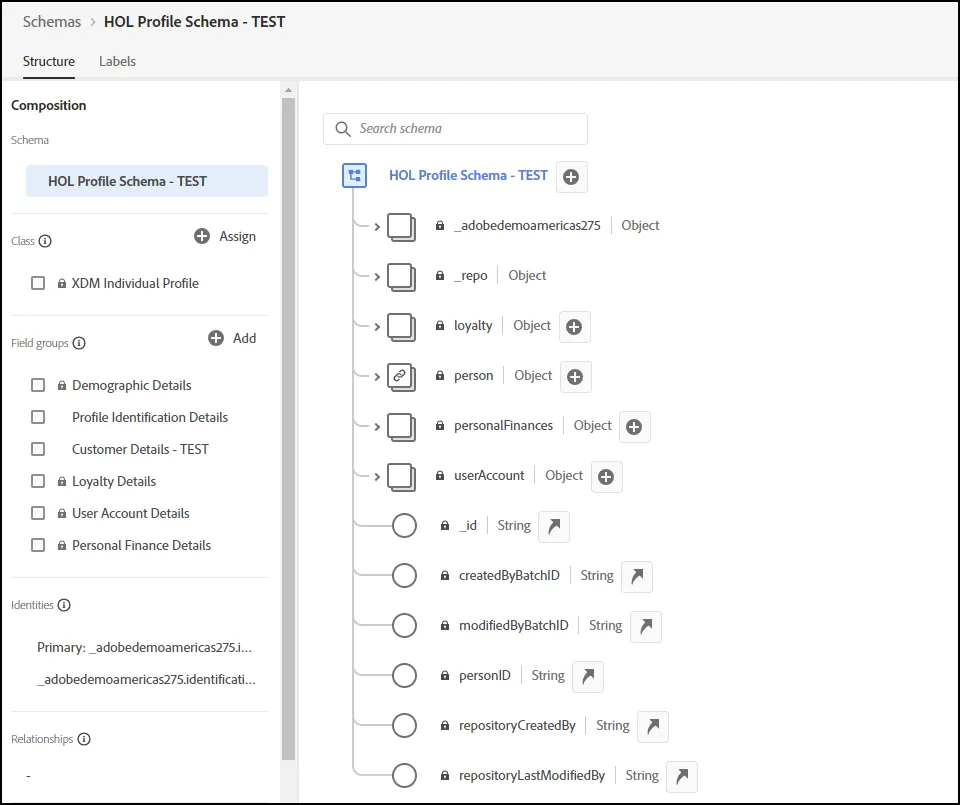Click info icon next to Relationships

coord(84,739)
